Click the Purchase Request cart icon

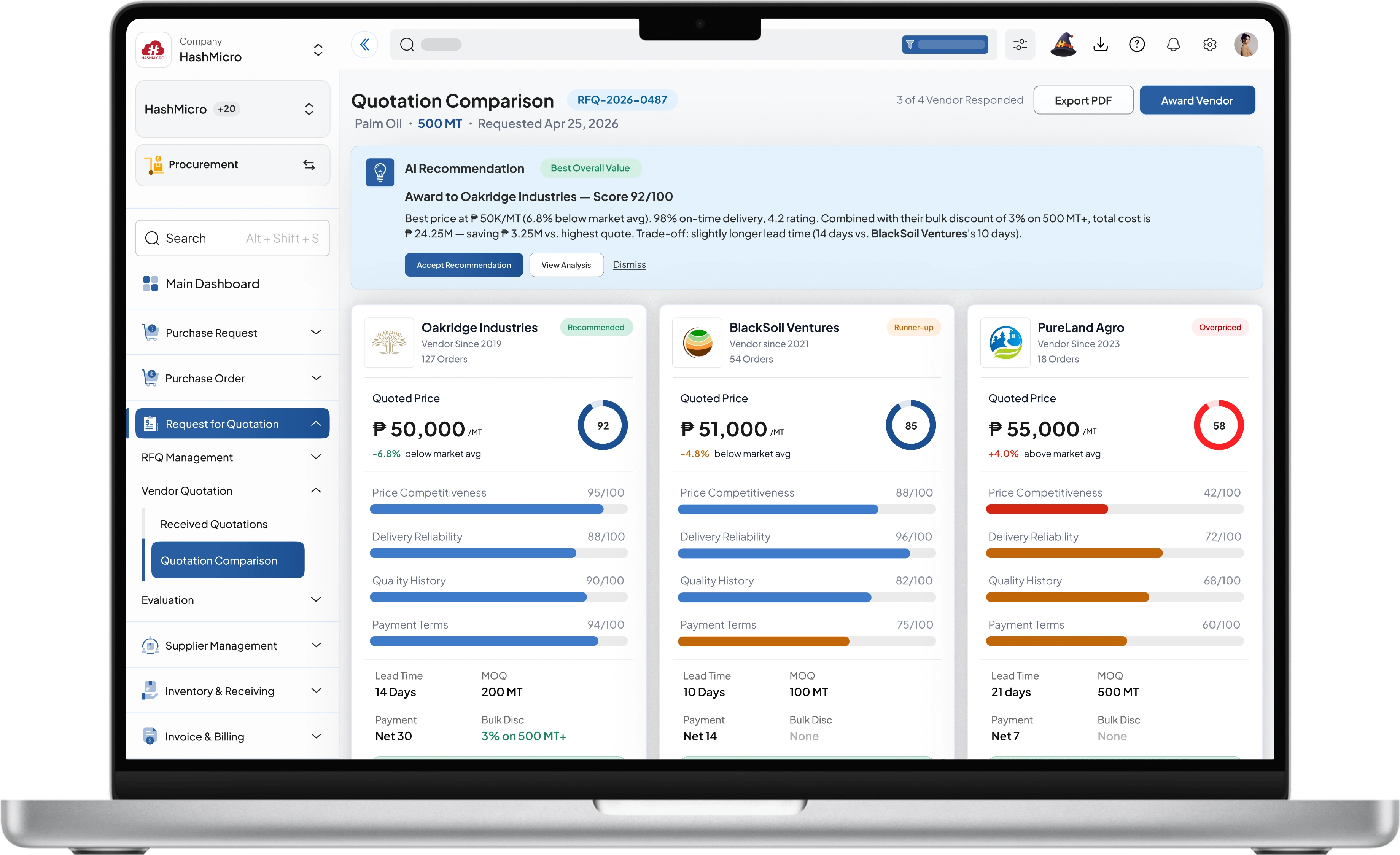[151, 332]
